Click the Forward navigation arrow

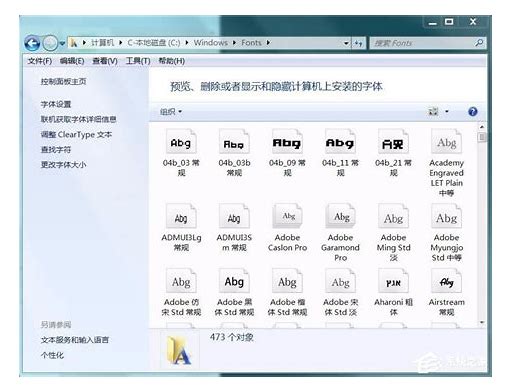point(50,43)
